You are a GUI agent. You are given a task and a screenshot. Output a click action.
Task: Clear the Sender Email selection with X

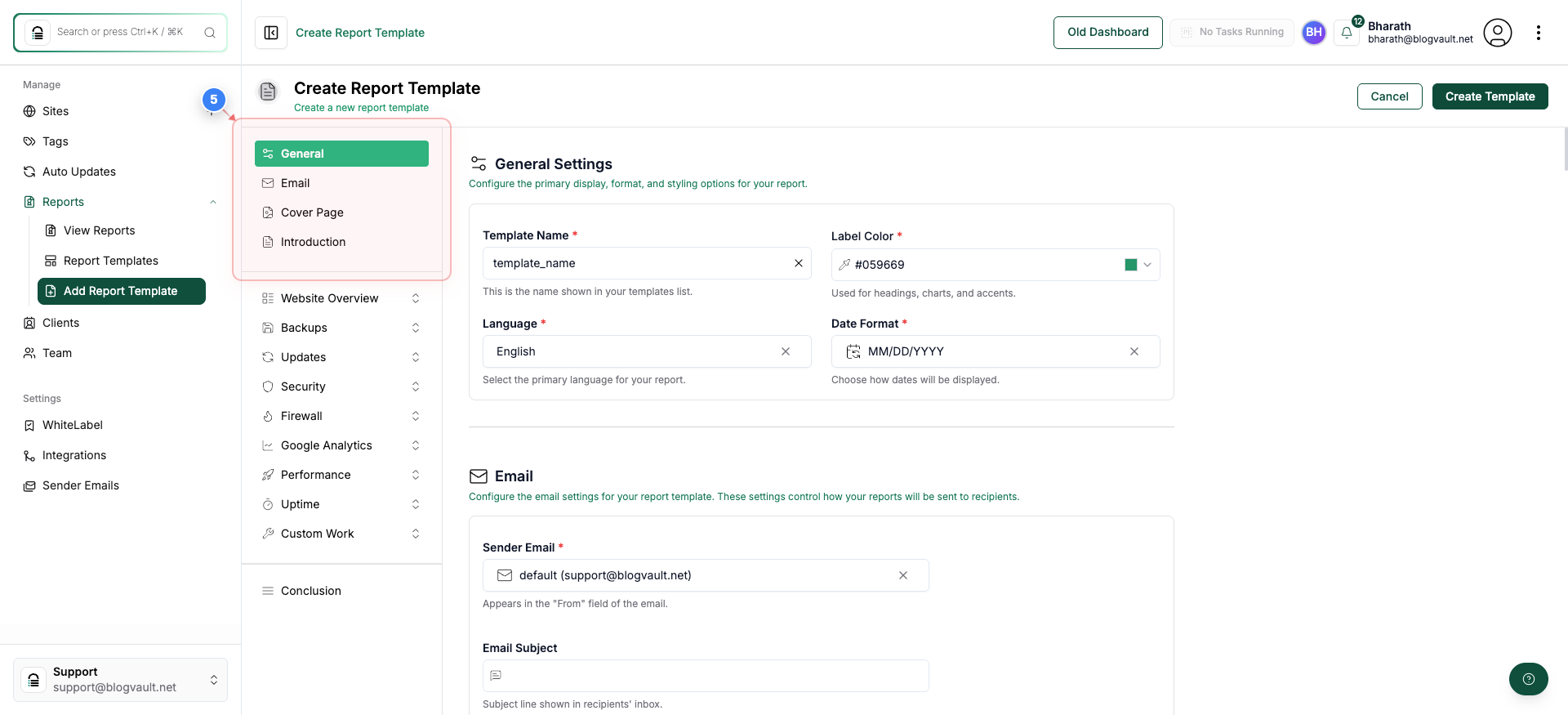903,575
